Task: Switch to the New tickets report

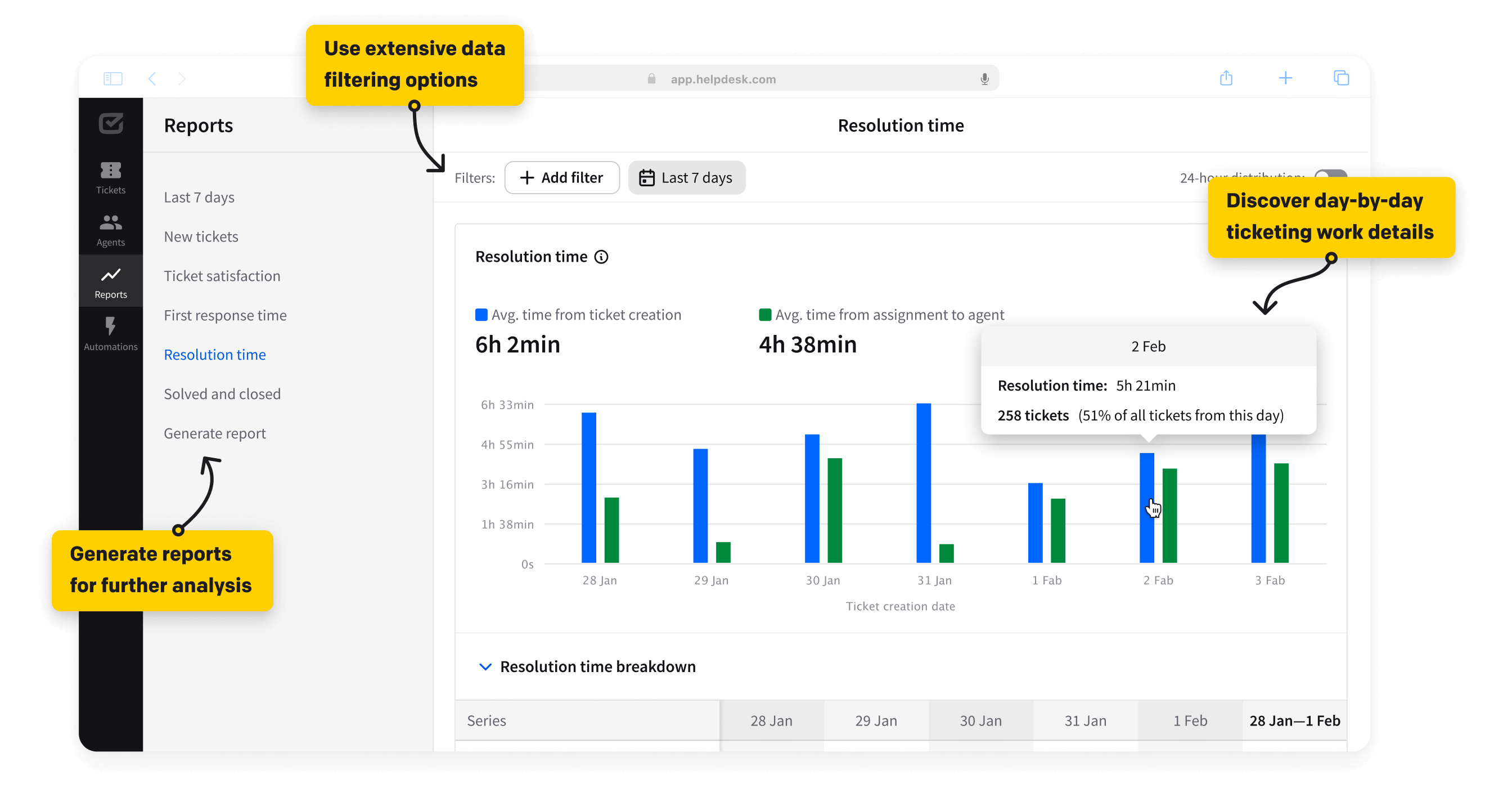Action: tap(201, 236)
